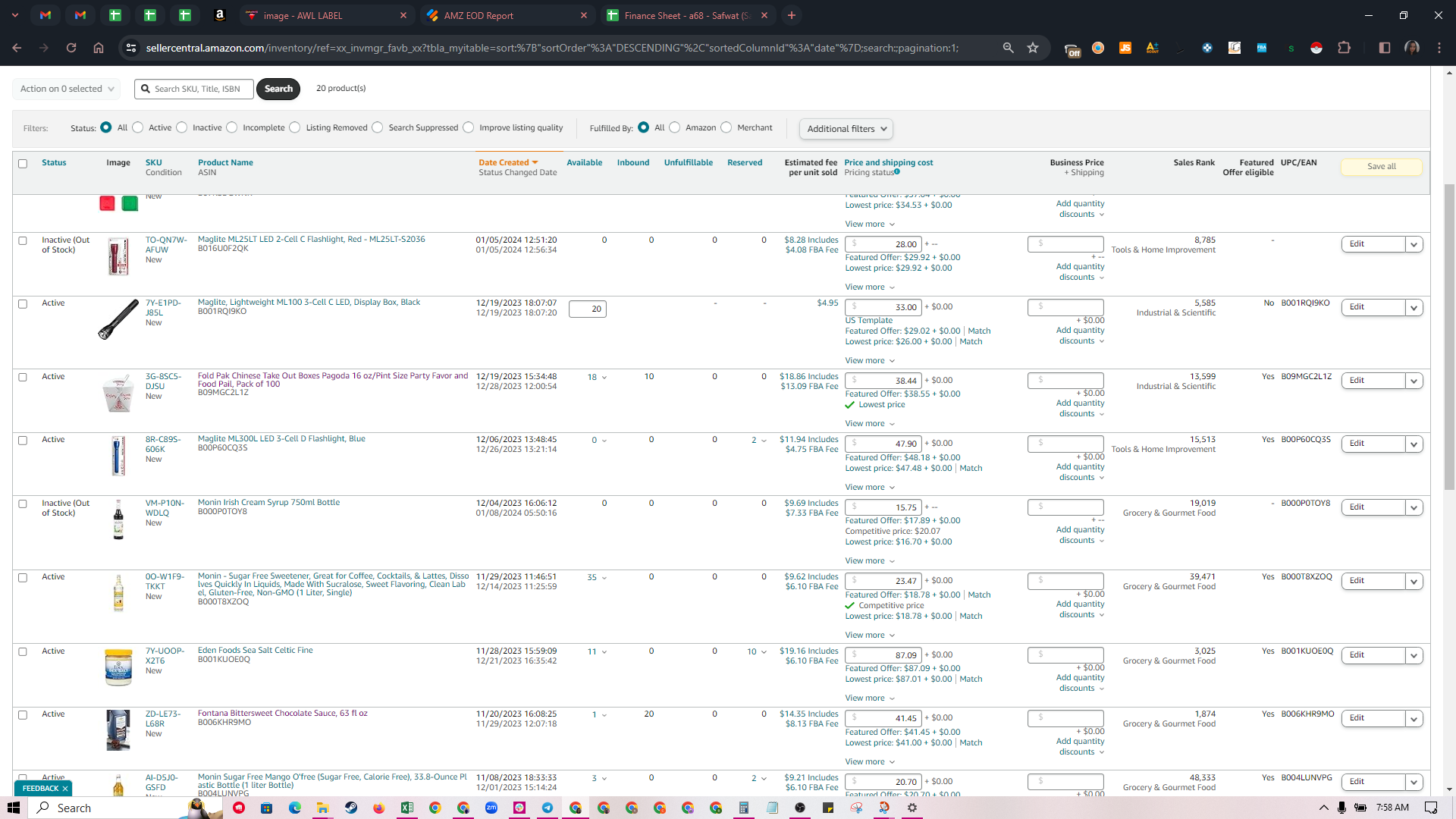Go to the browser home page
This screenshot has height=819, width=1456.
pyautogui.click(x=99, y=48)
